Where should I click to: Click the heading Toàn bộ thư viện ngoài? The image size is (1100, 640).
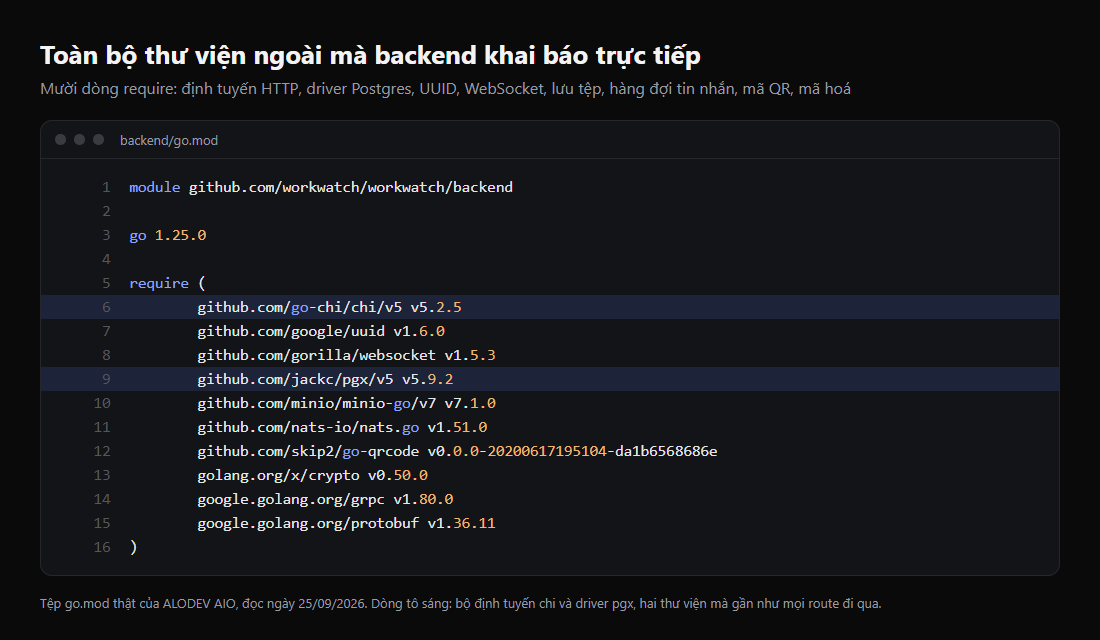(x=370, y=55)
